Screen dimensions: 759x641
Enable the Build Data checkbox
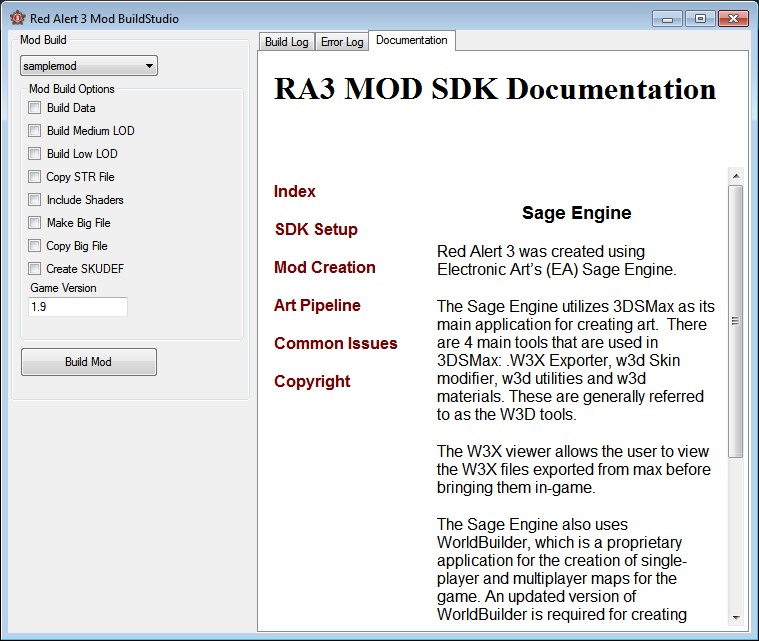(34, 107)
